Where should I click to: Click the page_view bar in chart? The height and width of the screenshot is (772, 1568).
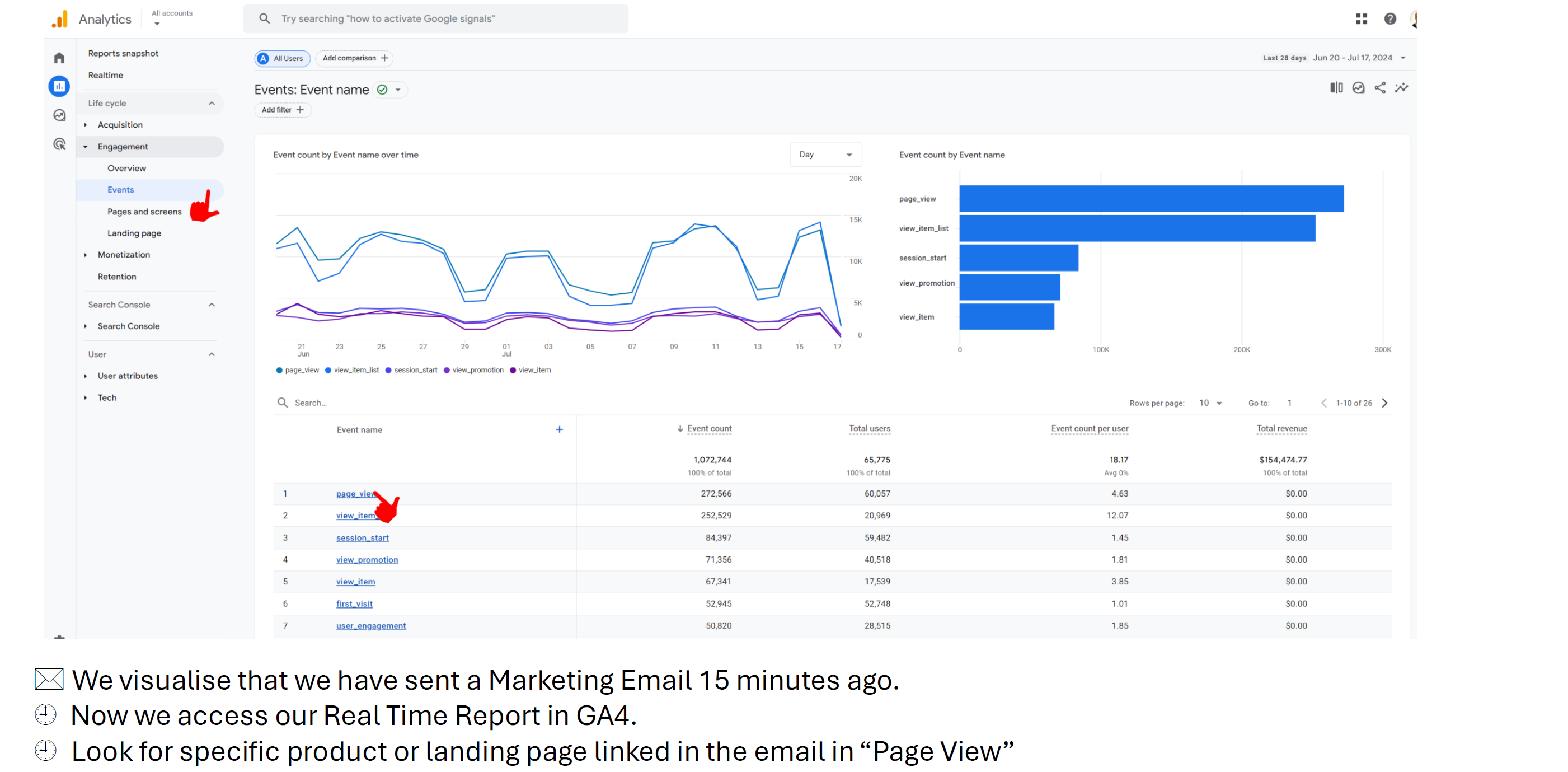point(1151,199)
